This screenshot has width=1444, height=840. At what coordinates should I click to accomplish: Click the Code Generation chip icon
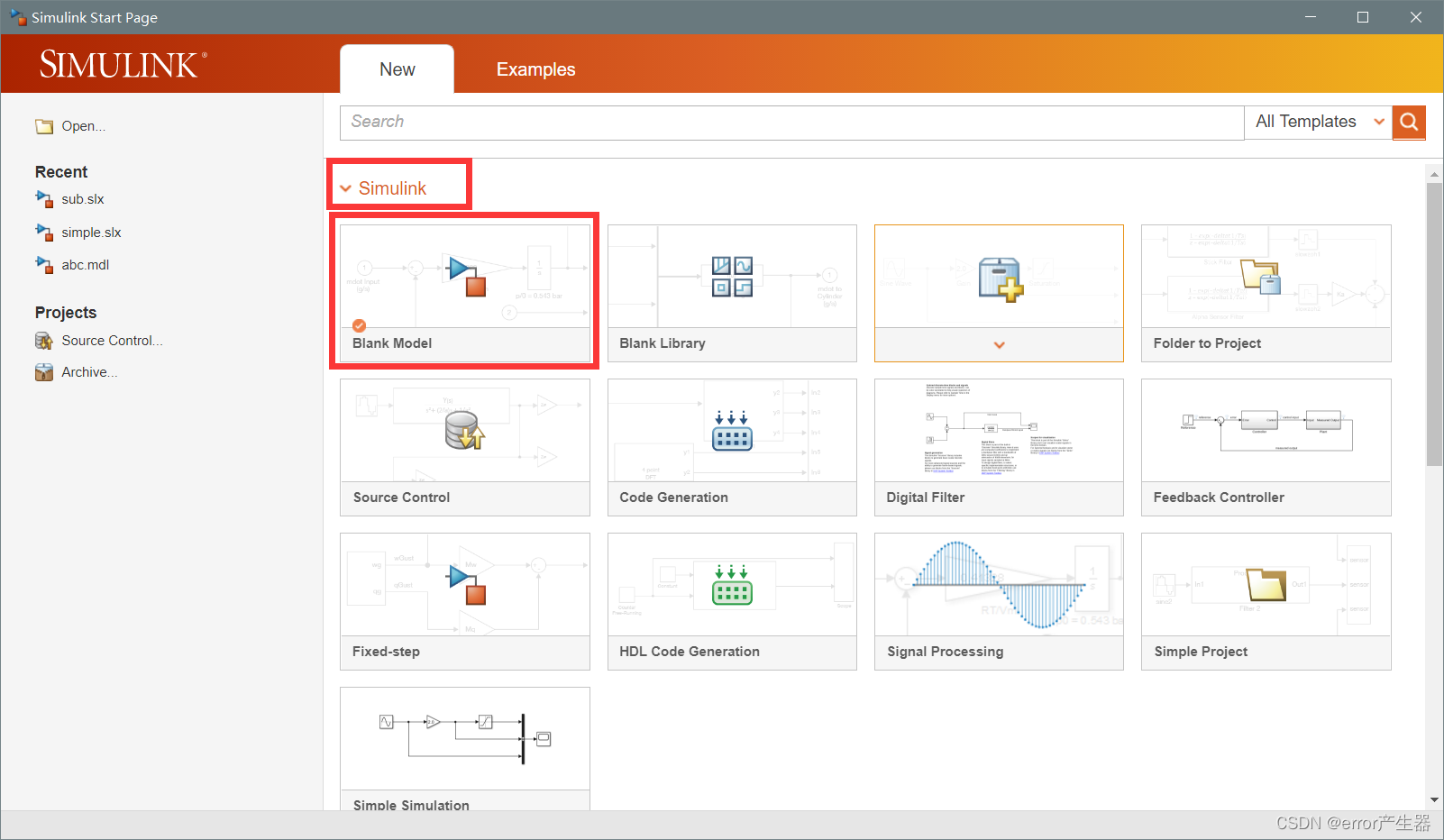coord(732,431)
